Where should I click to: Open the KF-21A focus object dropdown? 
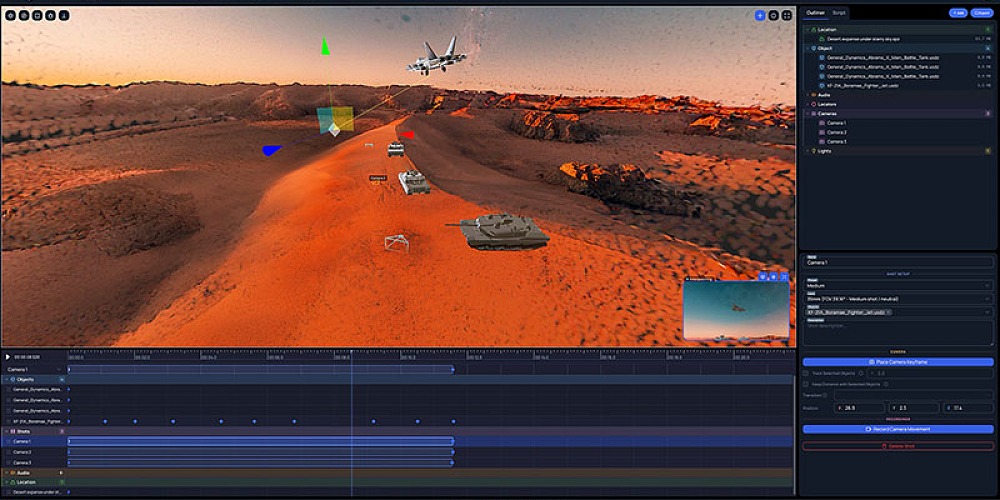(x=898, y=312)
